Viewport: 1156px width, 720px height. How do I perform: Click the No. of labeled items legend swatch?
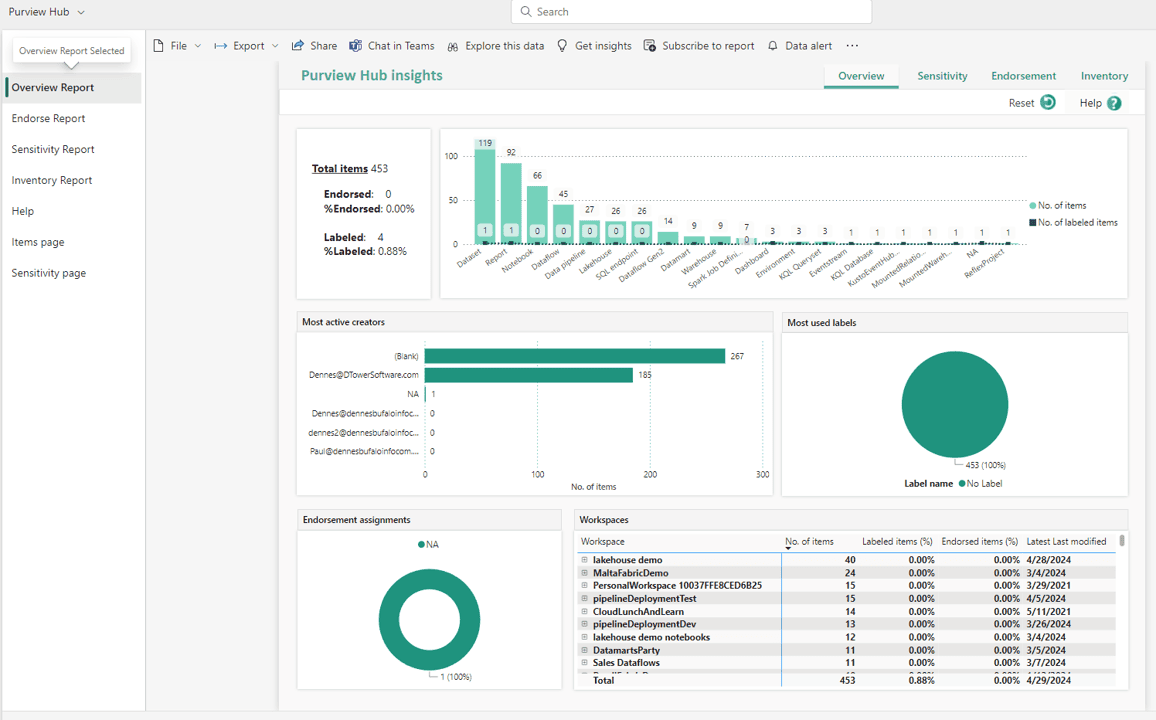[1033, 223]
